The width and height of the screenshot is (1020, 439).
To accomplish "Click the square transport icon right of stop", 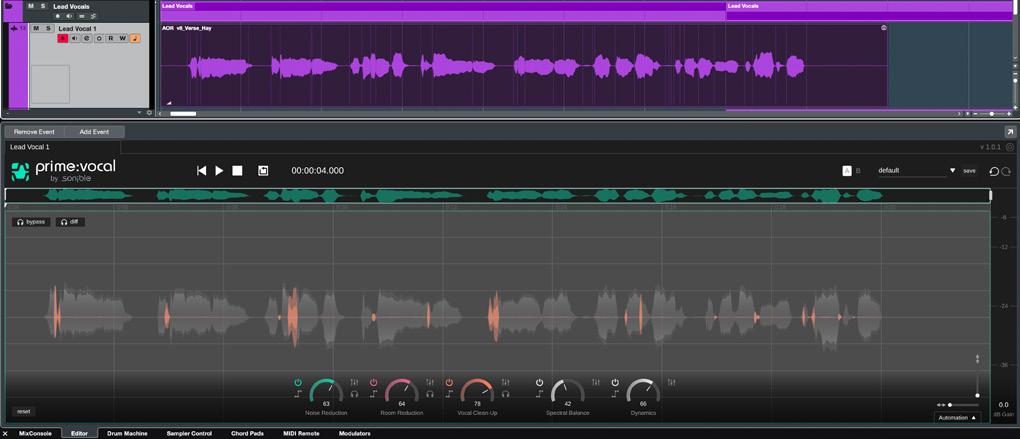I will tap(263, 170).
